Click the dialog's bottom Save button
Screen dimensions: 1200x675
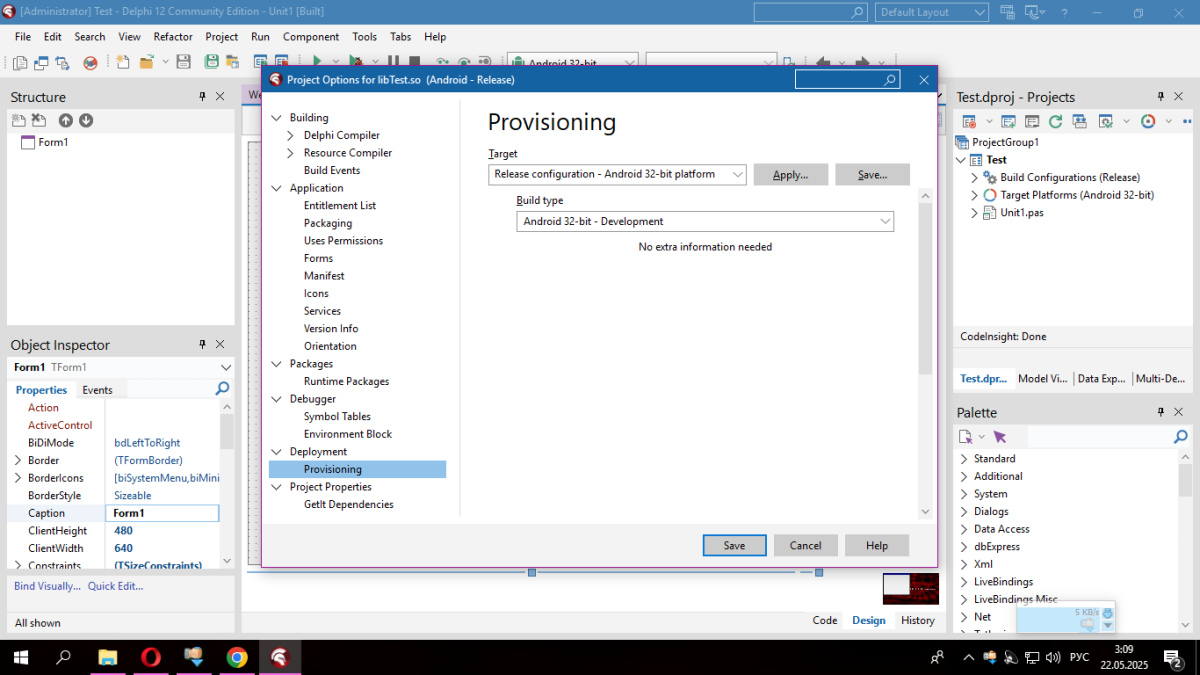tap(734, 545)
